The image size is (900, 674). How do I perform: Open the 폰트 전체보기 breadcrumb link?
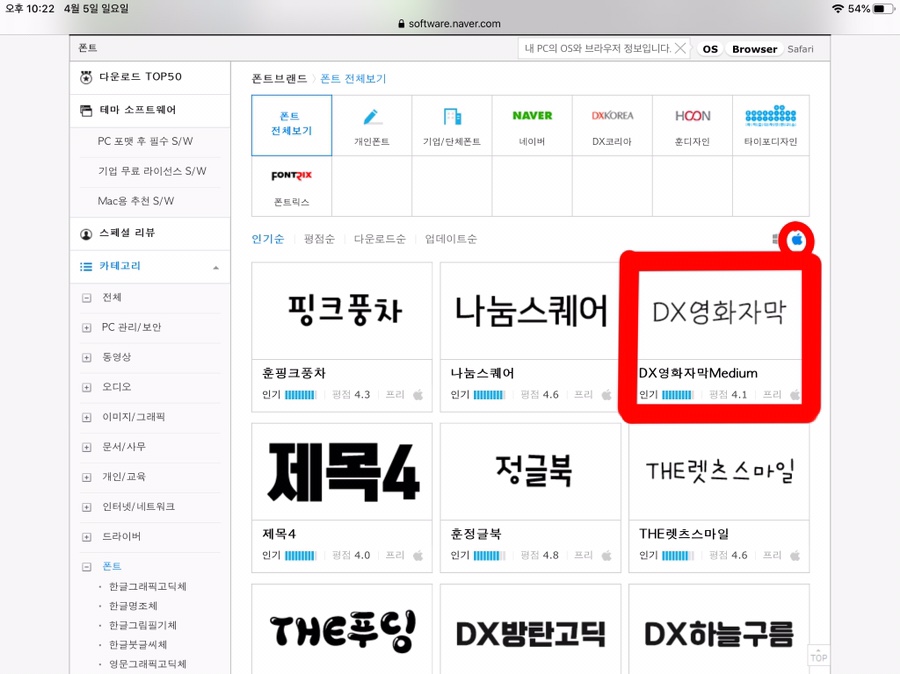click(353, 79)
